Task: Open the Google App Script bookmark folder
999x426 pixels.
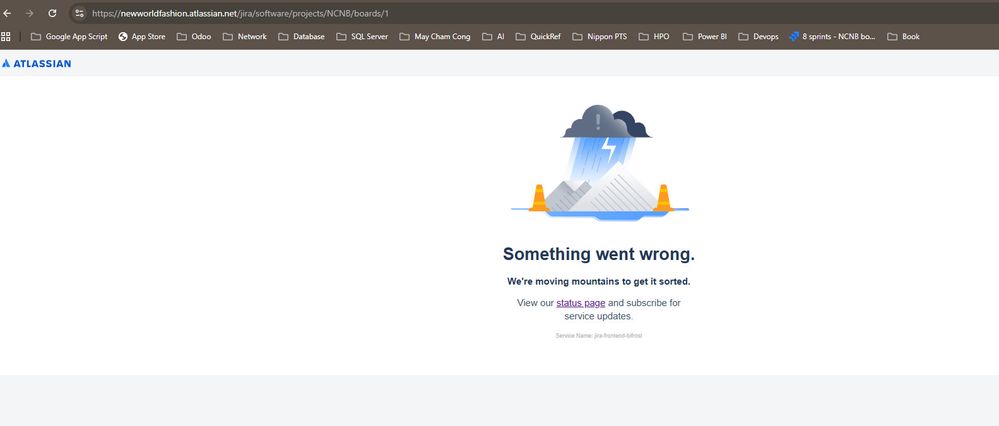Action: (69, 36)
